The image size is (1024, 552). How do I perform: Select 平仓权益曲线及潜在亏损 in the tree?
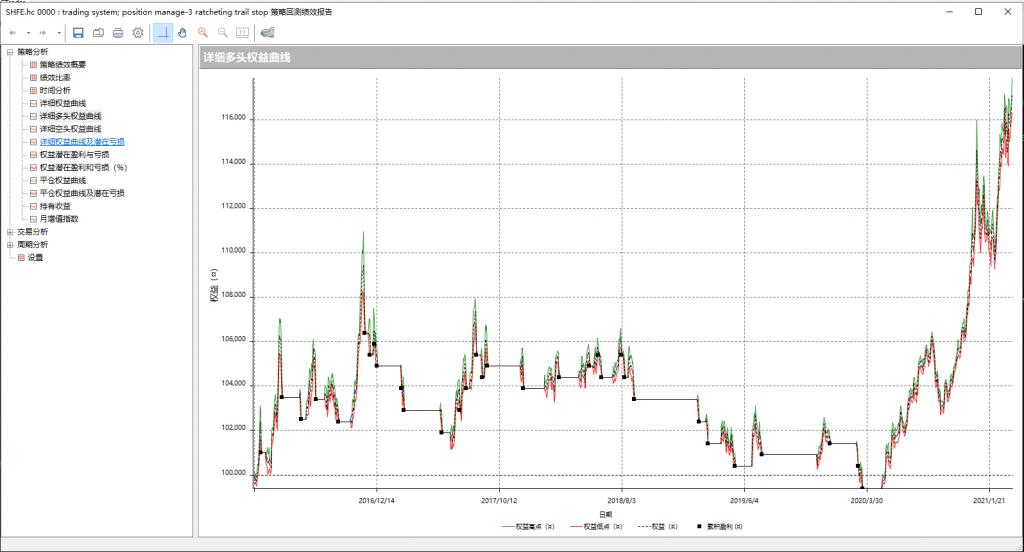point(82,193)
